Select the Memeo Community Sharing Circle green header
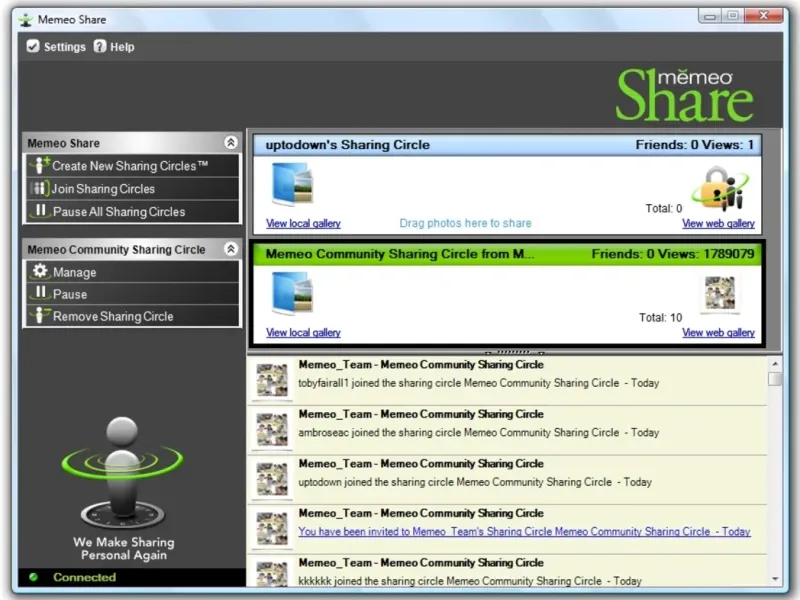800x600 pixels. pyautogui.click(x=507, y=254)
